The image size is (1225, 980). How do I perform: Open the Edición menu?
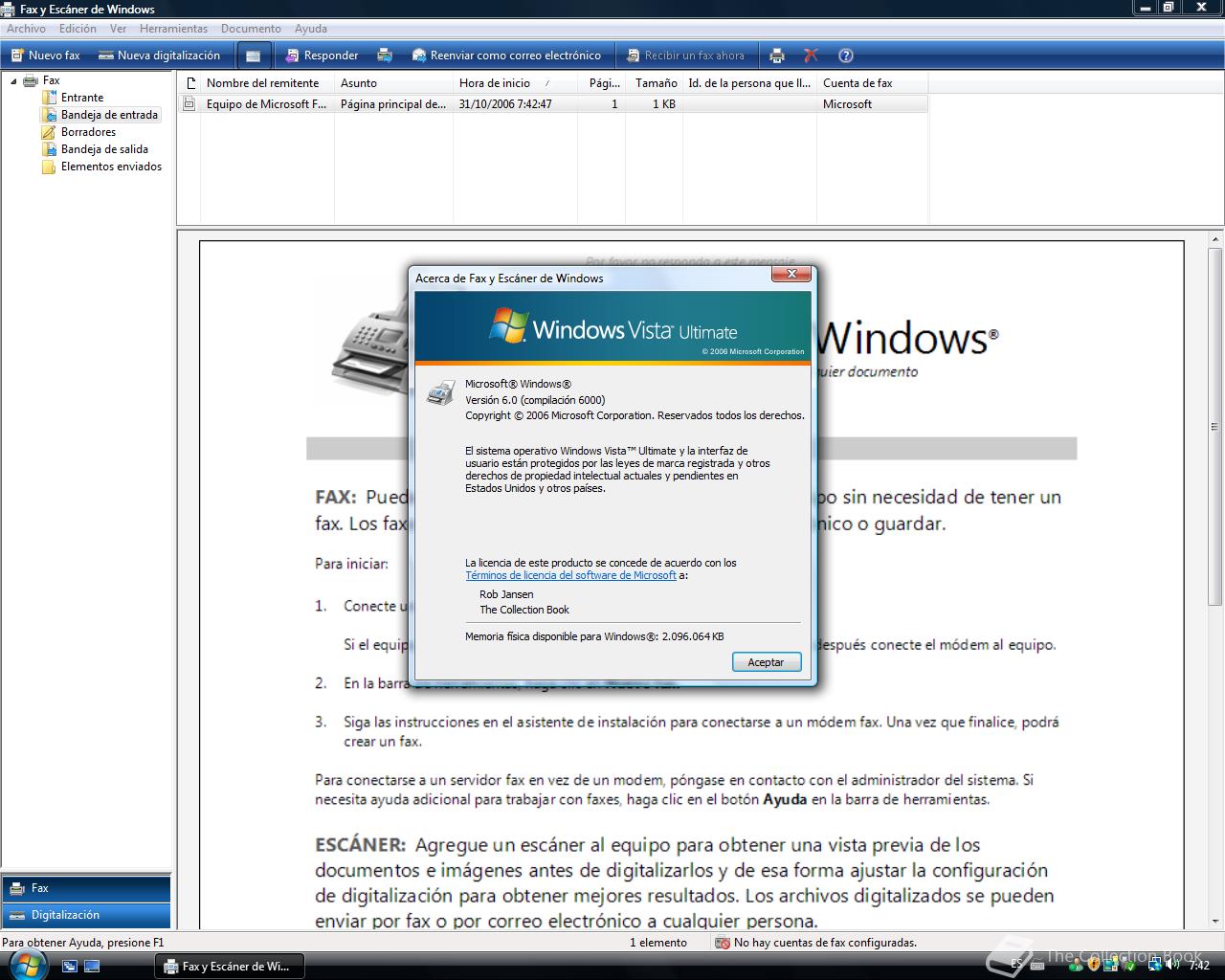coord(78,29)
